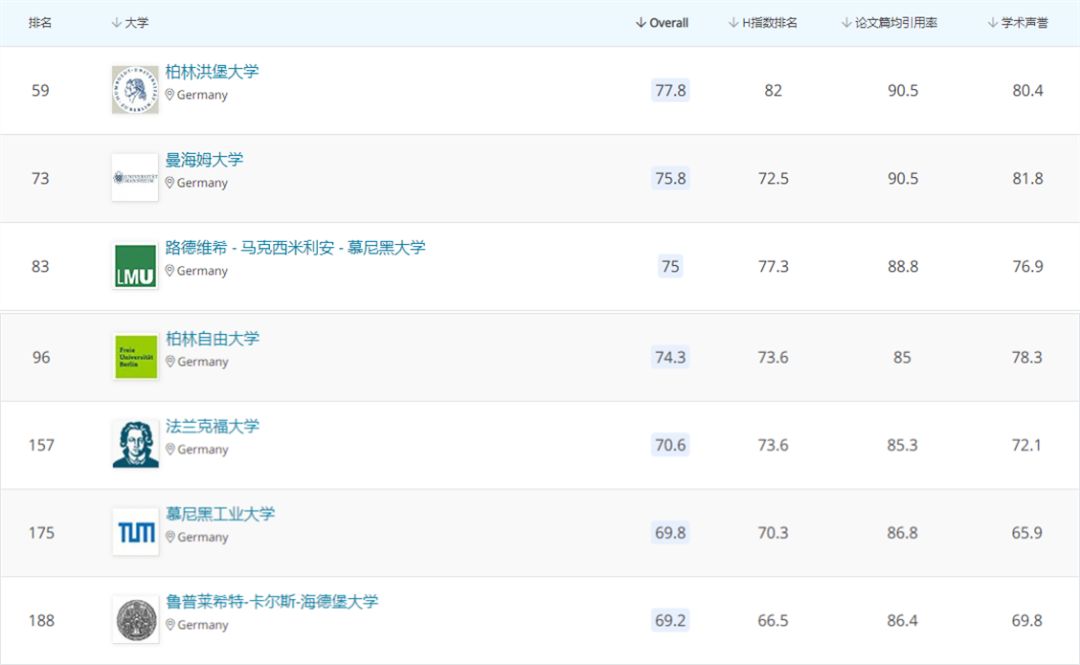Open 路德维希 - 马克西米利安 - 慕尼黑大学 link
This screenshot has height=665, width=1080.
click(x=295, y=247)
